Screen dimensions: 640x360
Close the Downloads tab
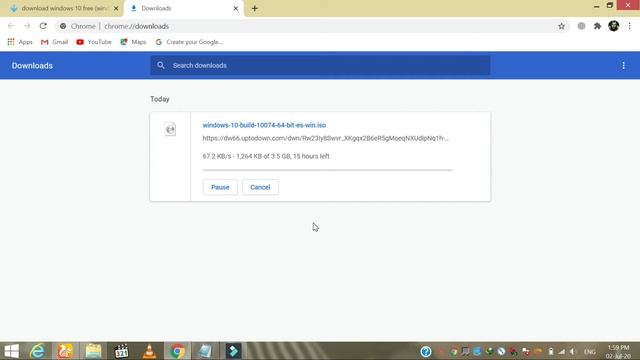pyautogui.click(x=236, y=9)
